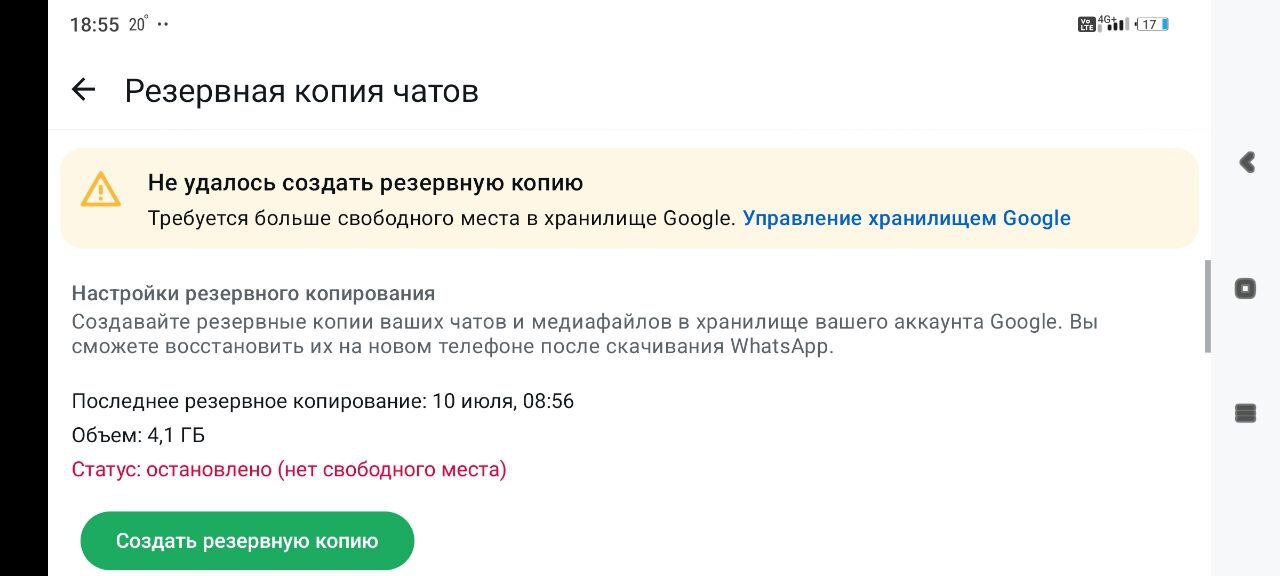1280x576 pixels.
Task: Click the vertical scrollbar on right edge
Action: (1207, 305)
